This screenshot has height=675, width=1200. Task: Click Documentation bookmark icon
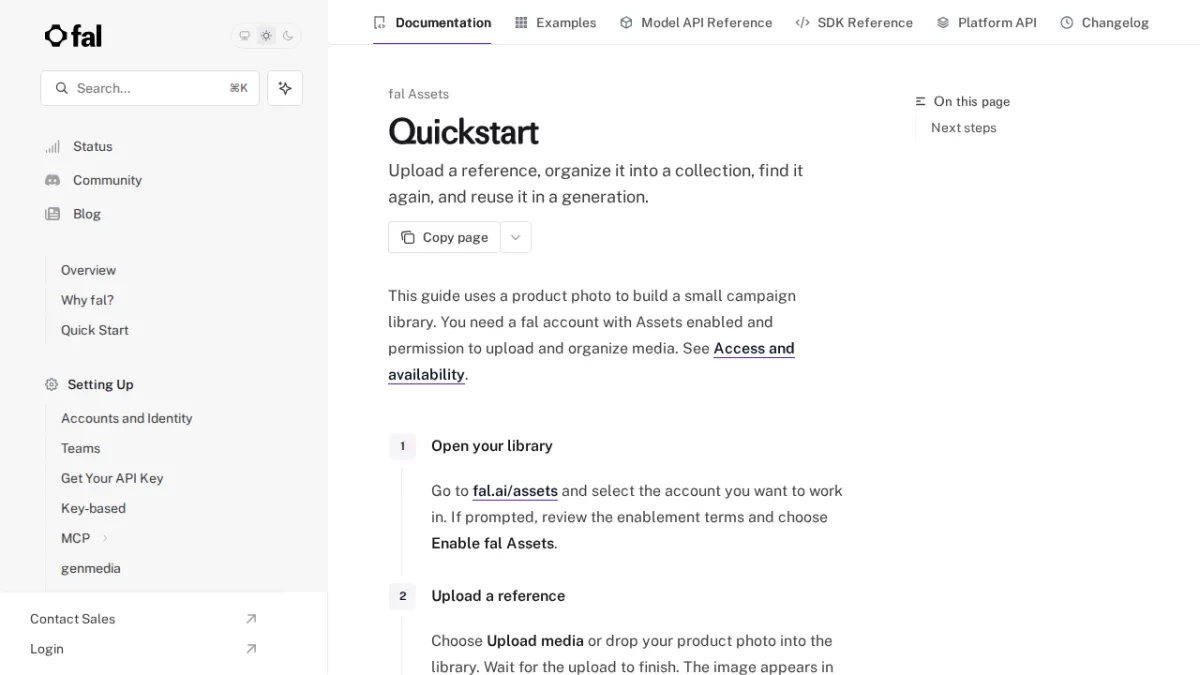(x=379, y=22)
